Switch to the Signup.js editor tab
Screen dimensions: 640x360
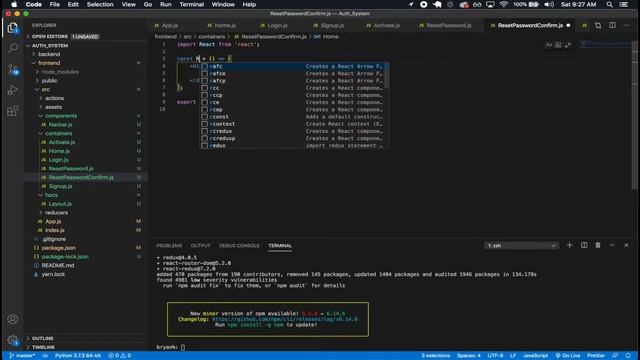[x=332, y=25]
